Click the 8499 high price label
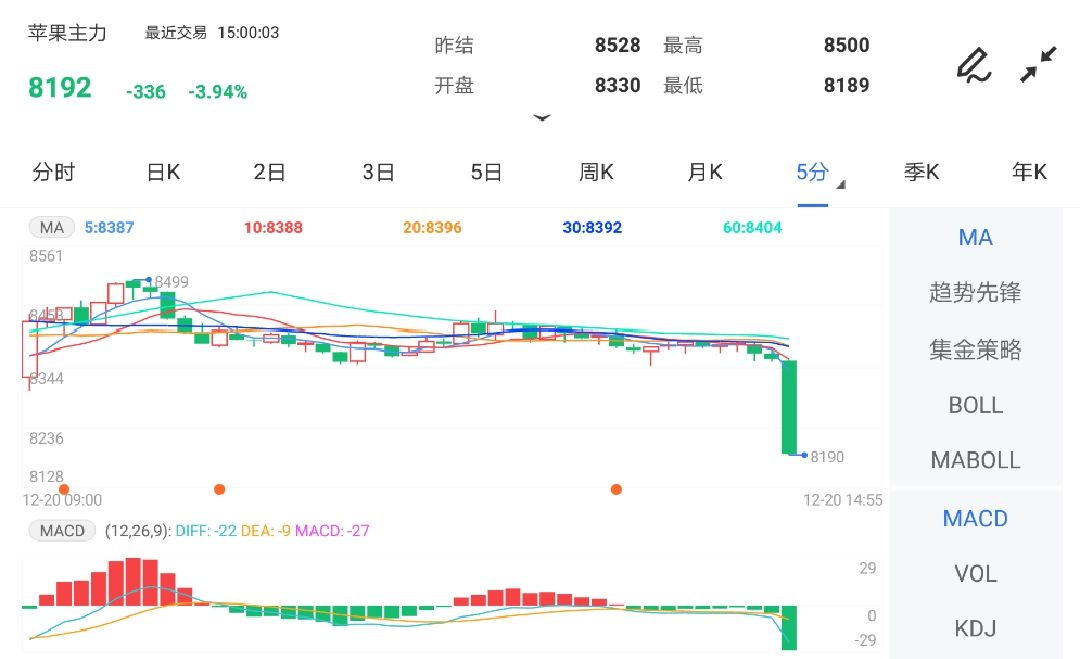The image size is (1080, 659). click(172, 282)
